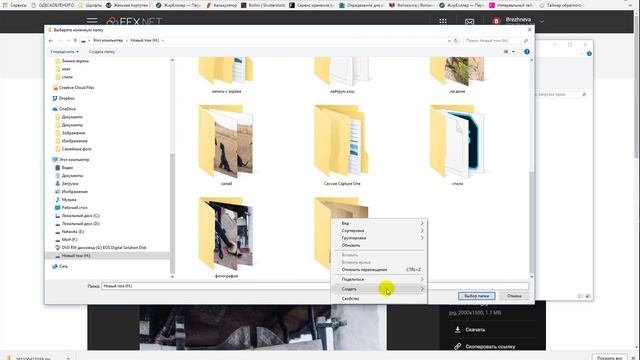This screenshot has width=640, height=360.
Task: Click Новый том (H:) in the address path
Action: (x=144, y=41)
